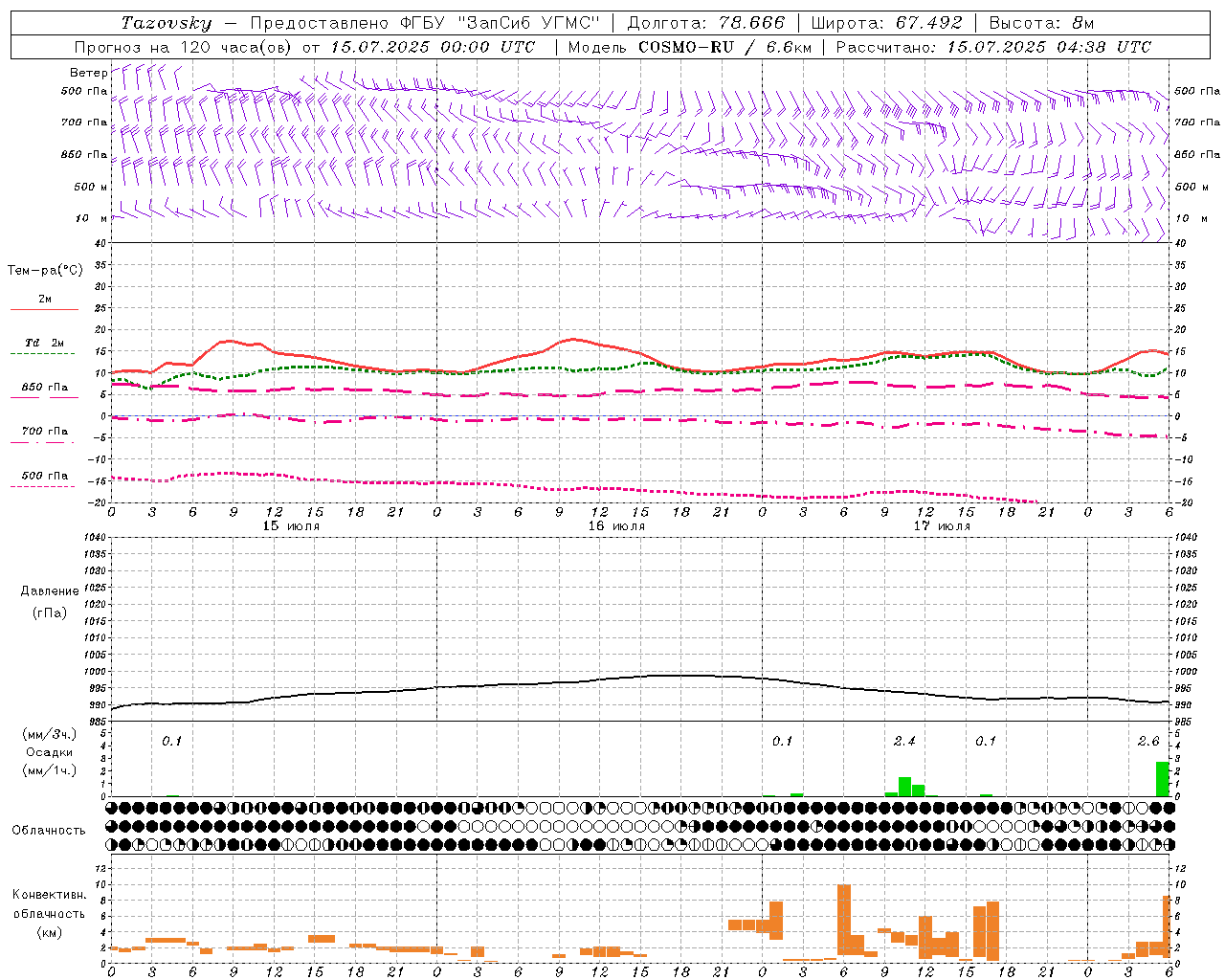
Task: Click the "(мм/3ч.)" precipitation unit label
Action: click(50, 734)
